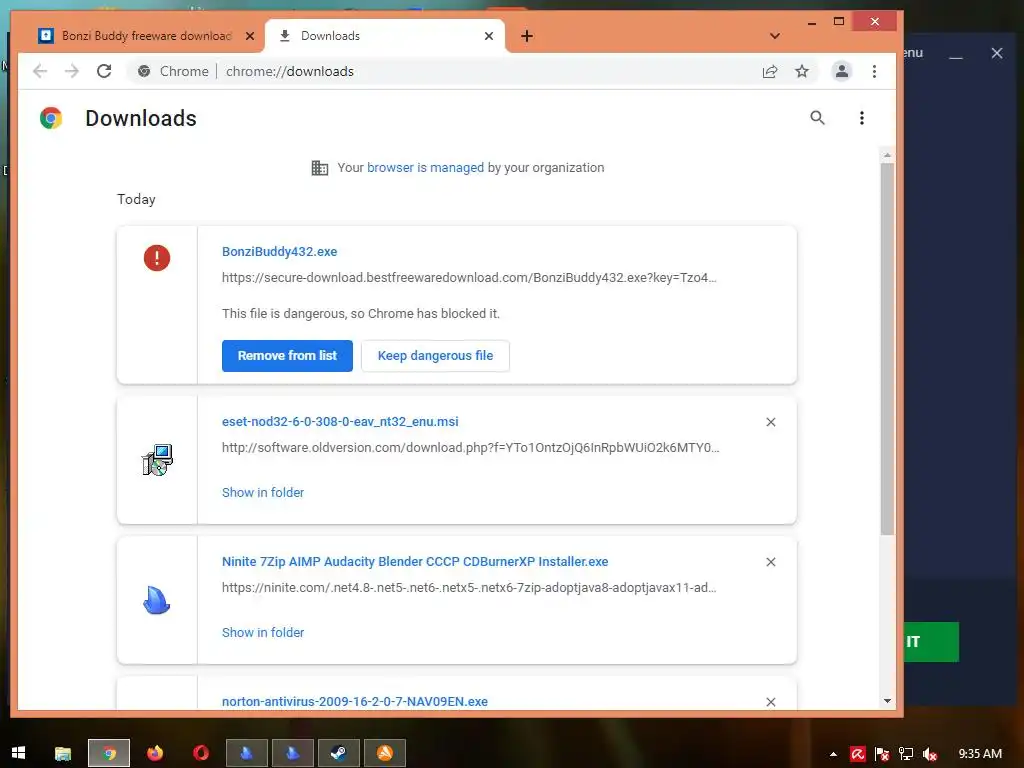
Task: Click Keep dangerous file button
Action: click(x=436, y=356)
